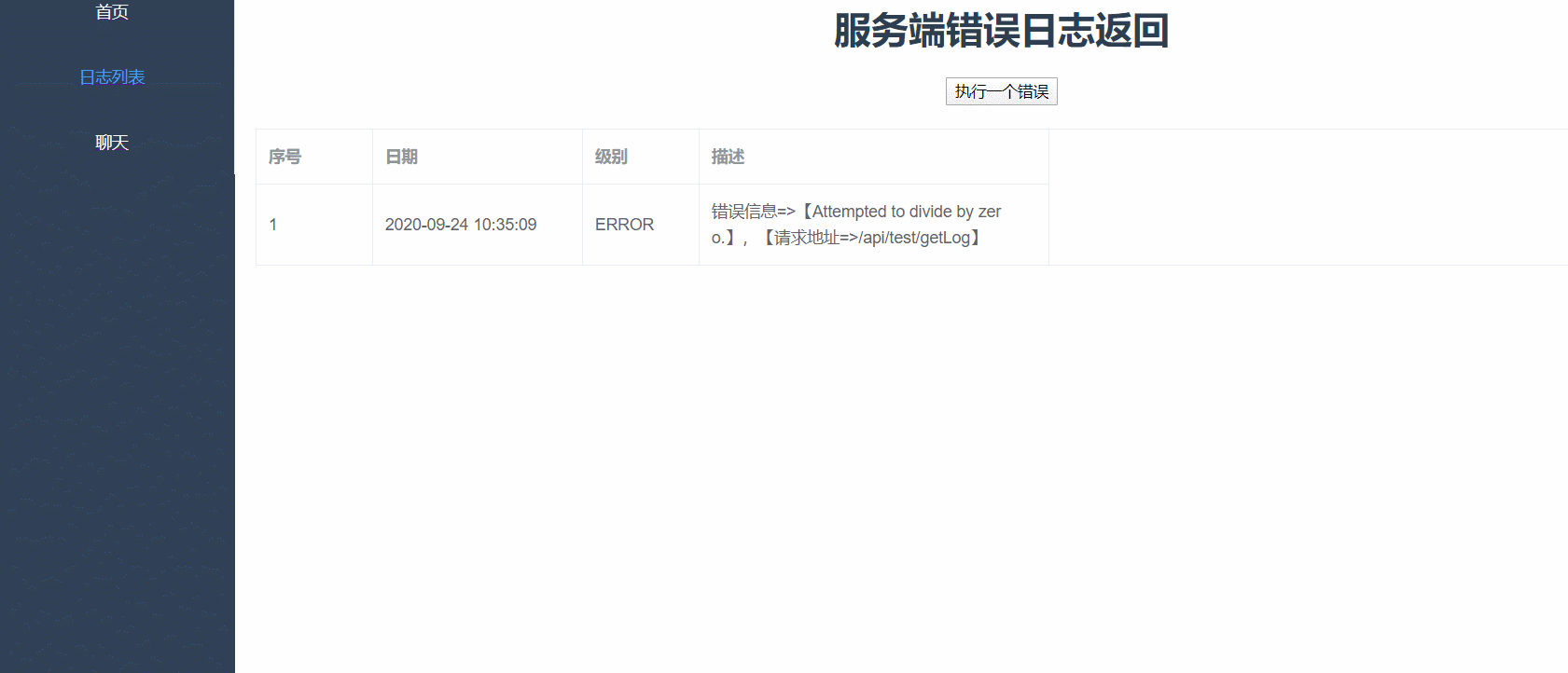The width and height of the screenshot is (1568, 673).
Task: Click the 执行一个错误 button
Action: [x=1001, y=91]
